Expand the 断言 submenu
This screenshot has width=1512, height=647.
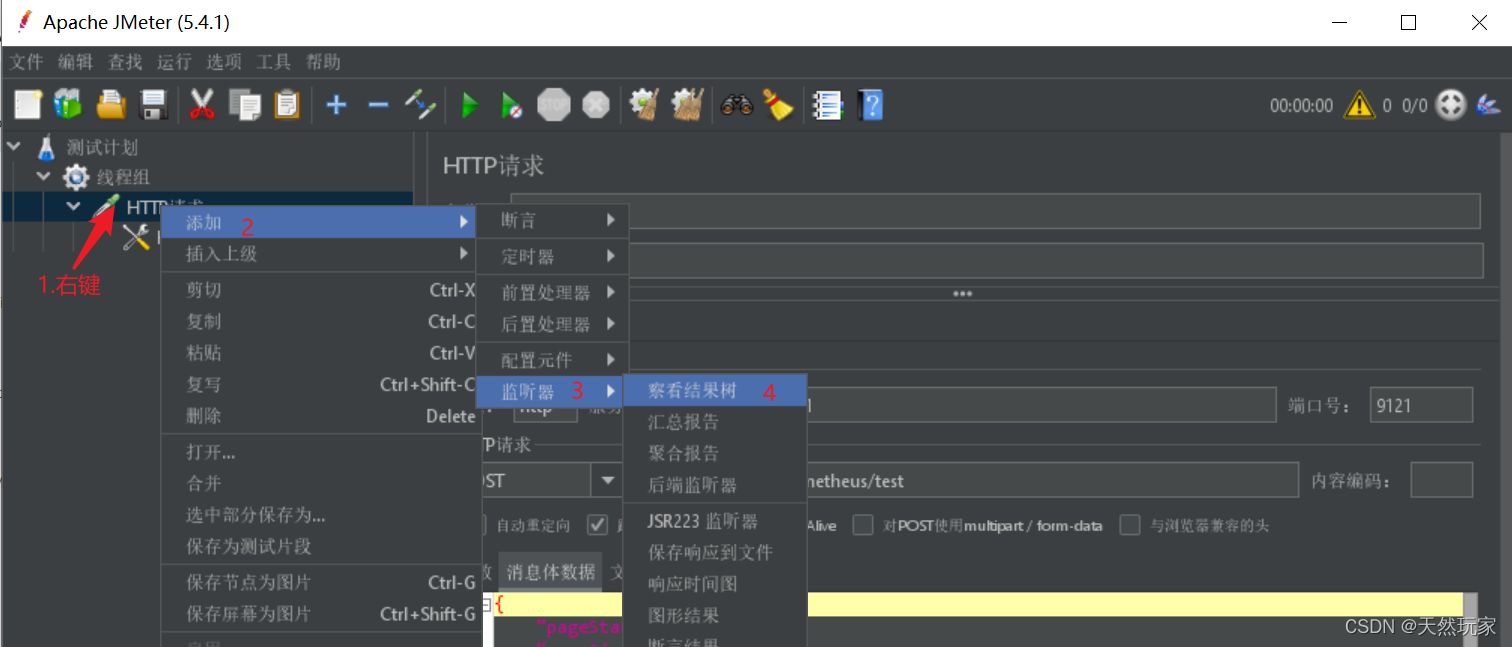tap(552, 220)
